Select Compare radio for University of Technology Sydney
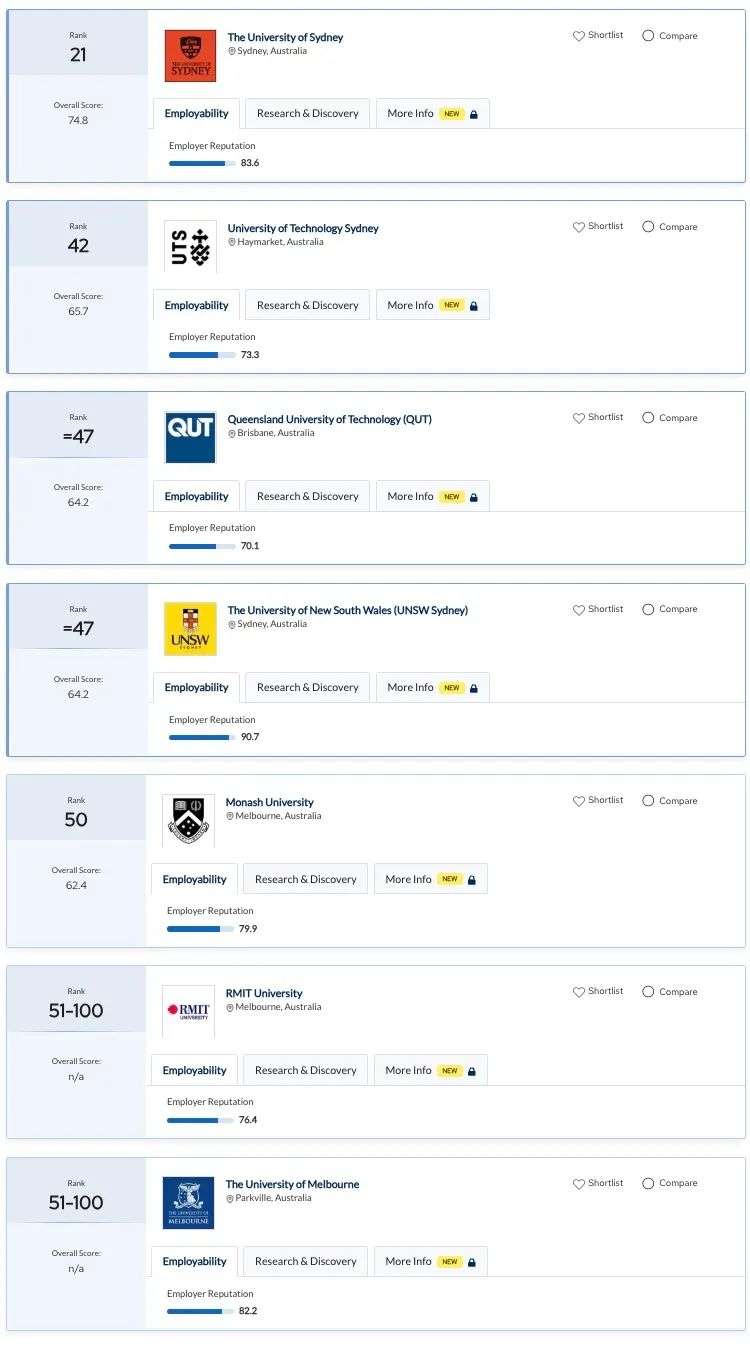Image resolution: width=750 pixels, height=1346 pixels. click(x=648, y=227)
